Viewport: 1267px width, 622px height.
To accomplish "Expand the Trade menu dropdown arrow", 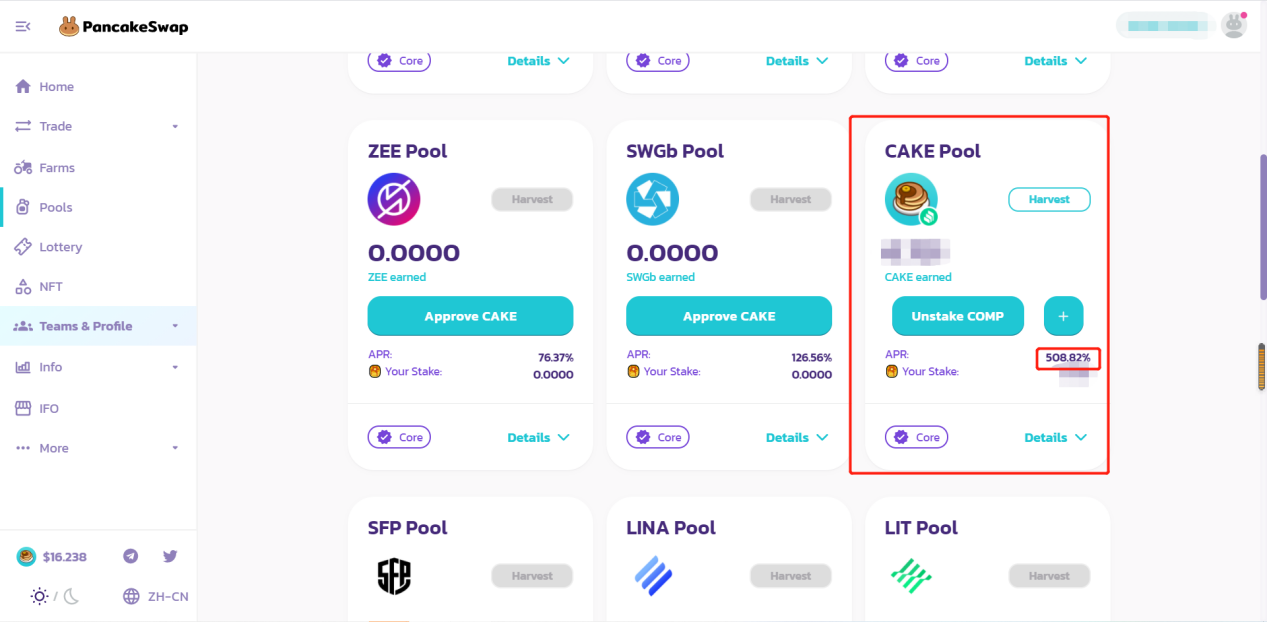I will click(175, 127).
